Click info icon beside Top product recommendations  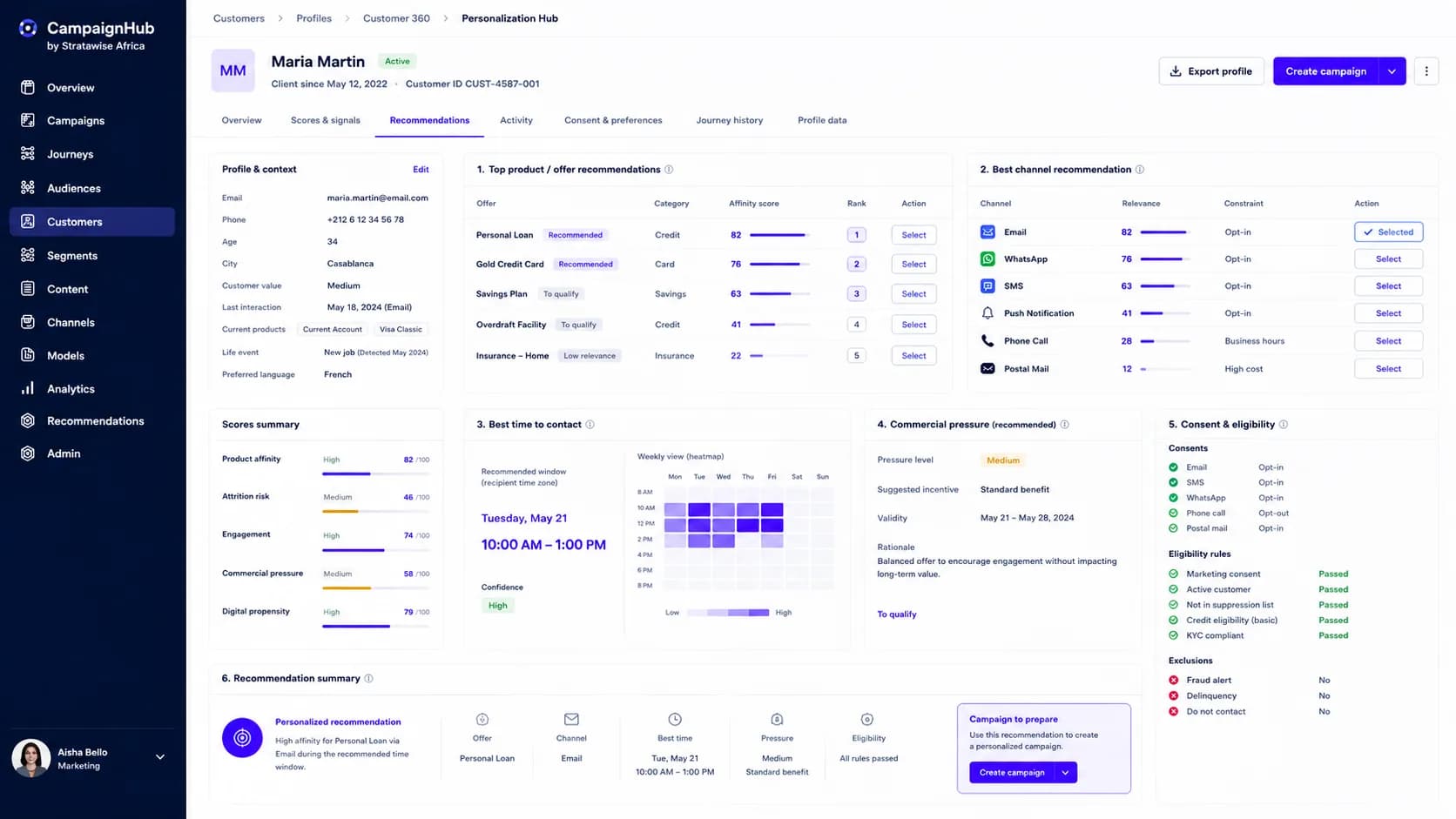[x=669, y=170]
